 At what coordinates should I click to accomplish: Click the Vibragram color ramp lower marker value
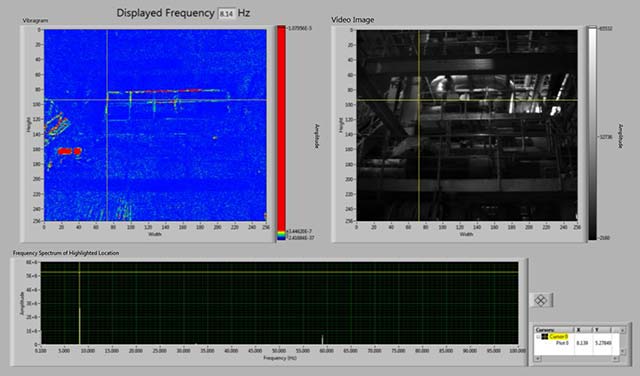tap(300, 231)
